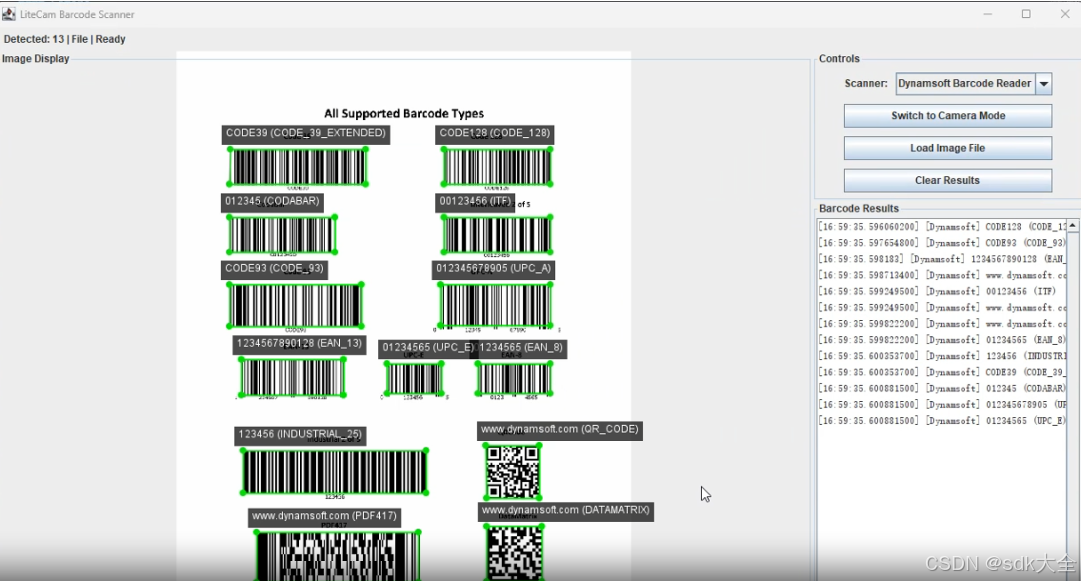Screen dimensions: 1081x581
Task: Click the detected UPC-A barcode image
Action: point(496,305)
